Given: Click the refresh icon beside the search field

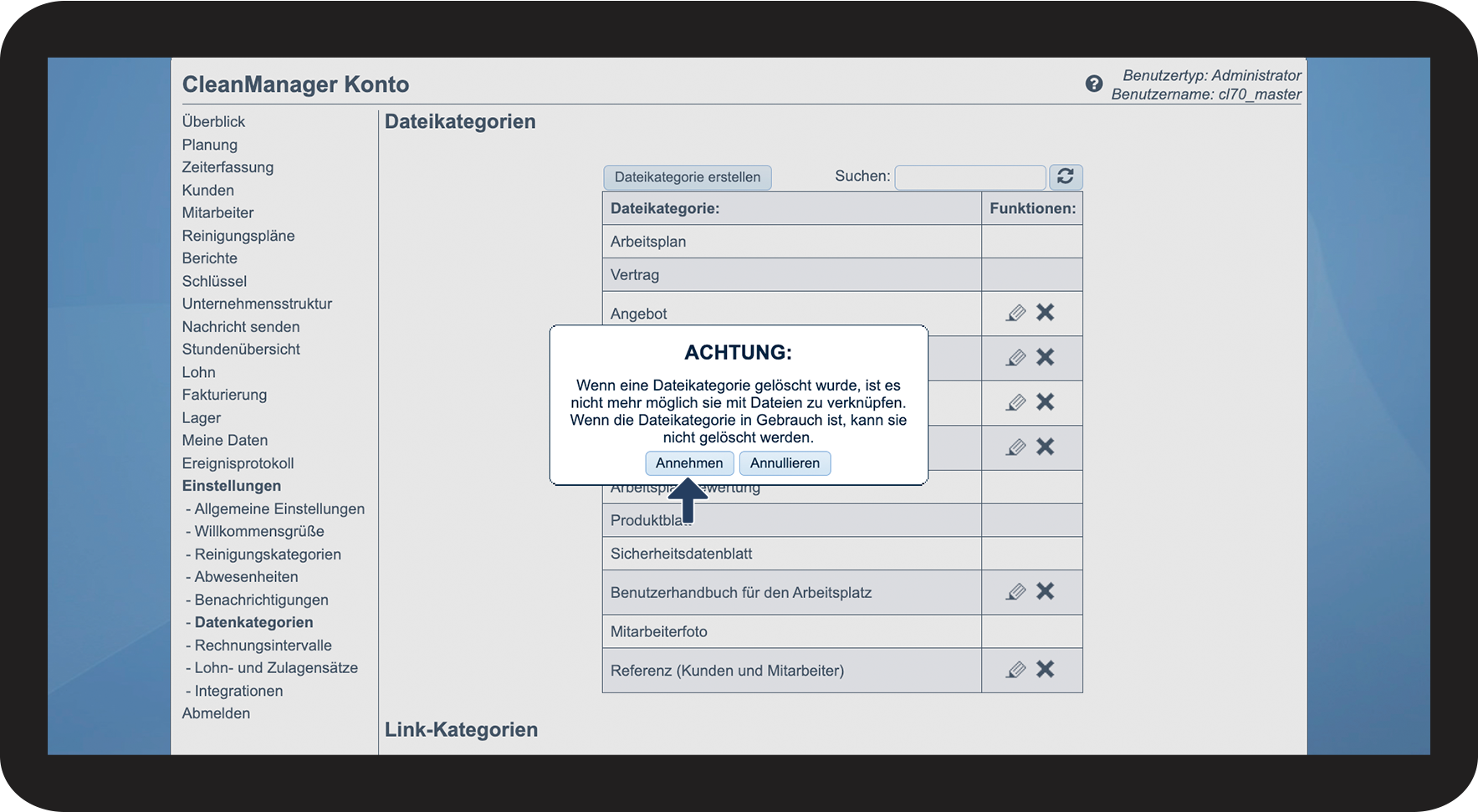Looking at the screenshot, I should coord(1065,176).
